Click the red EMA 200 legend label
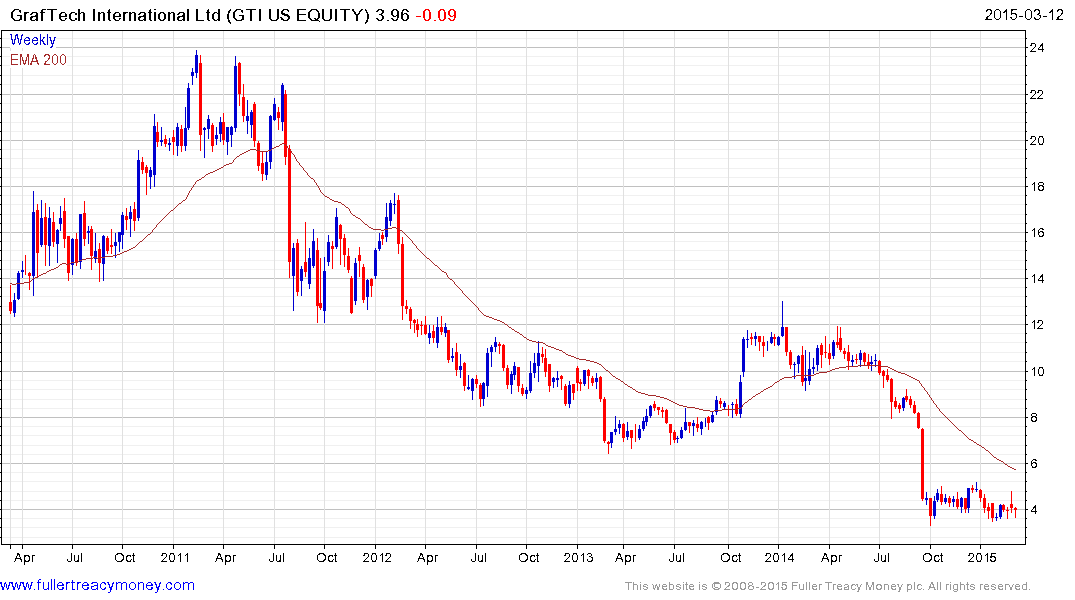The image size is (1075, 600). (x=38, y=60)
